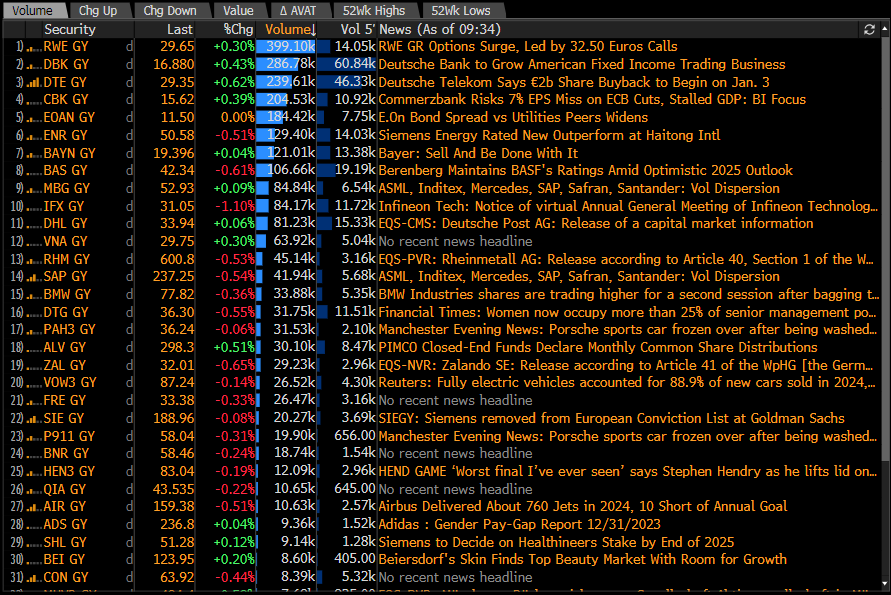891x595 pixels.
Task: Open the chart icon beside RWE GY
Action: (34, 47)
